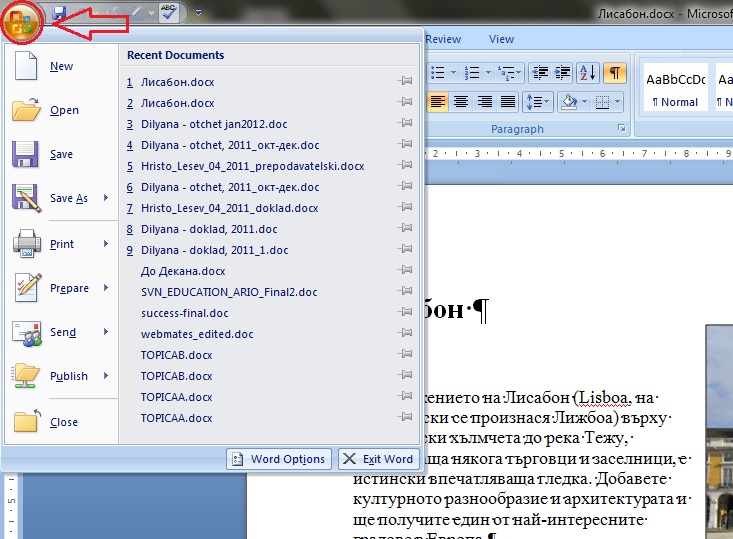This screenshot has width=733, height=539.
Task: Click the round Office button
Action: click(22, 22)
